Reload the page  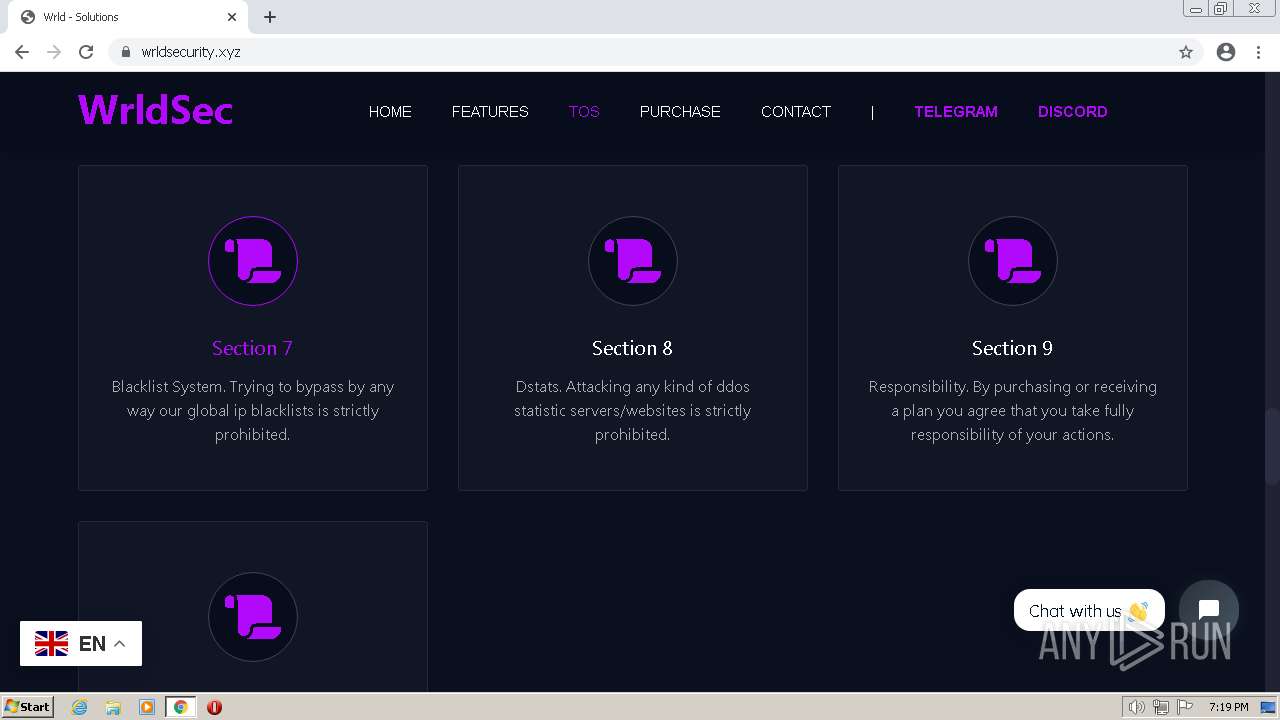[86, 52]
